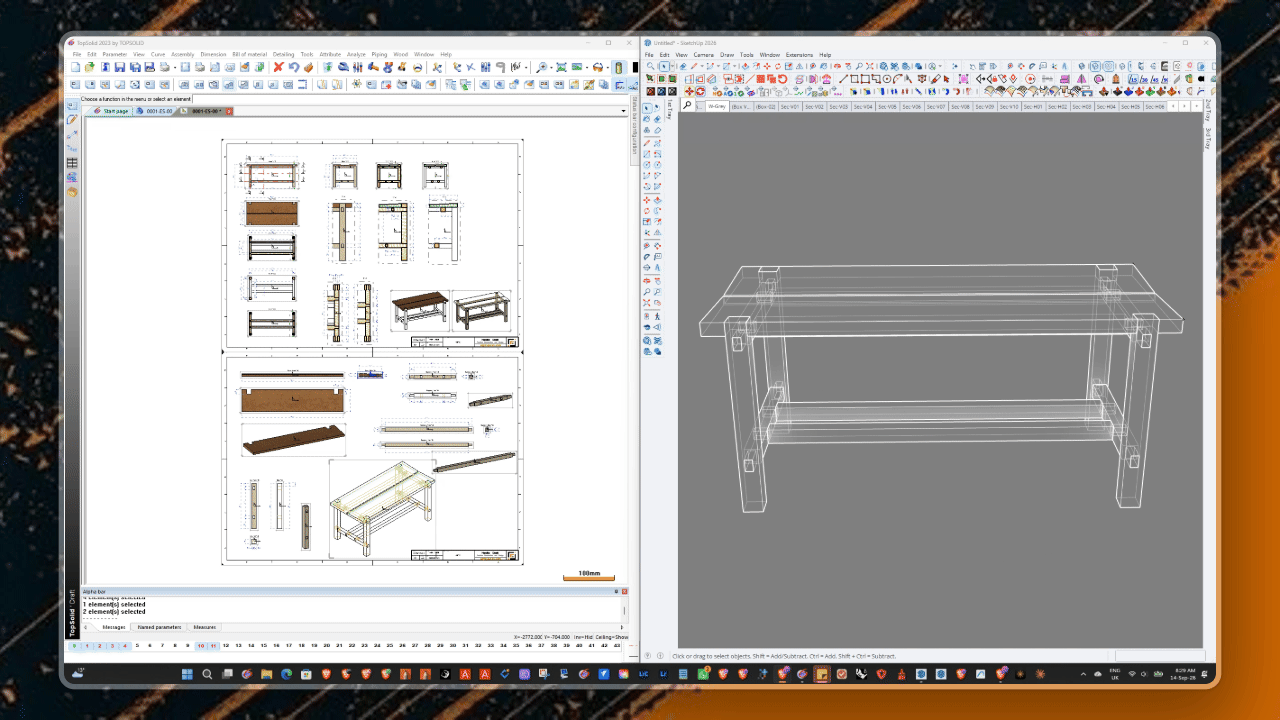Toggle layer 3 in TopSolid layer bar

112,646
